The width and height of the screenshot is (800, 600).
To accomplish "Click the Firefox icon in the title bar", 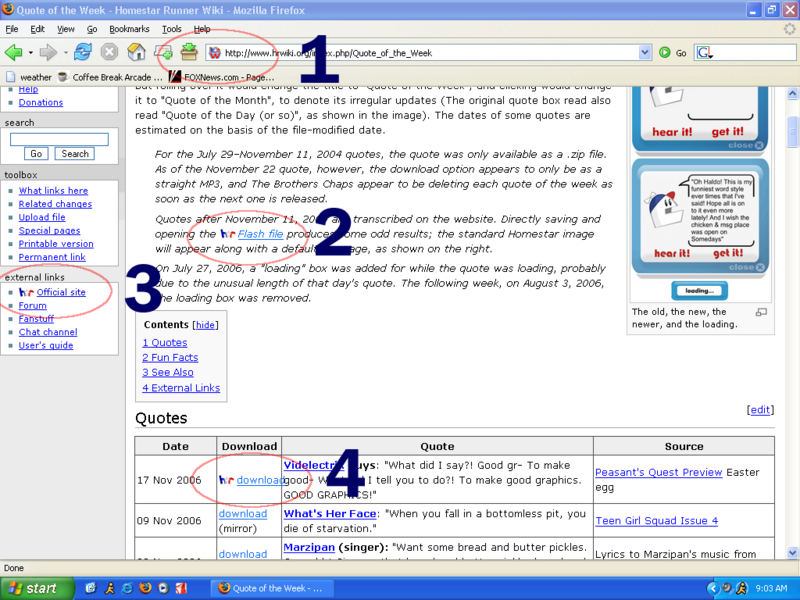I will pyautogui.click(x=8, y=10).
